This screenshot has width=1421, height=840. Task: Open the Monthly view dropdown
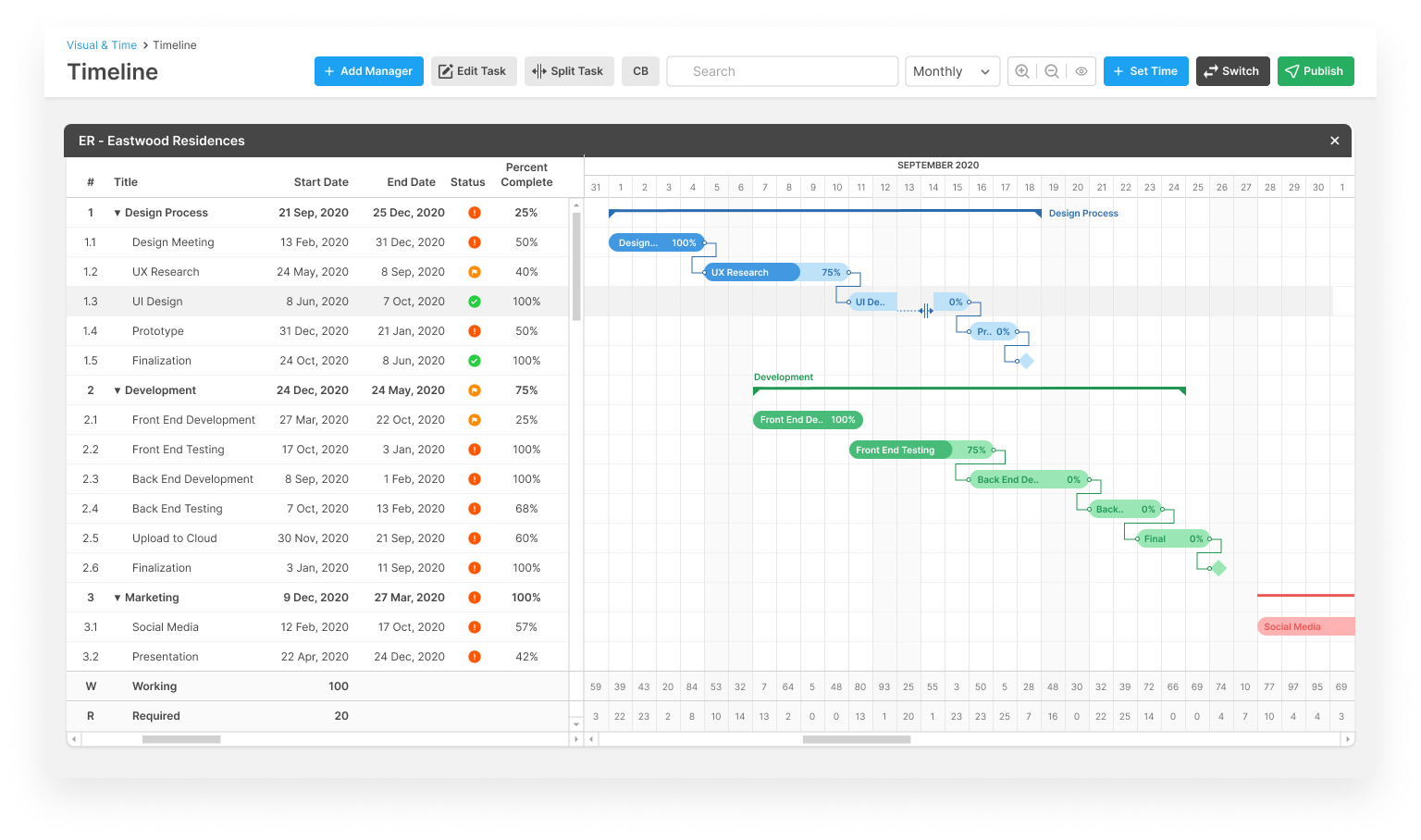point(951,71)
